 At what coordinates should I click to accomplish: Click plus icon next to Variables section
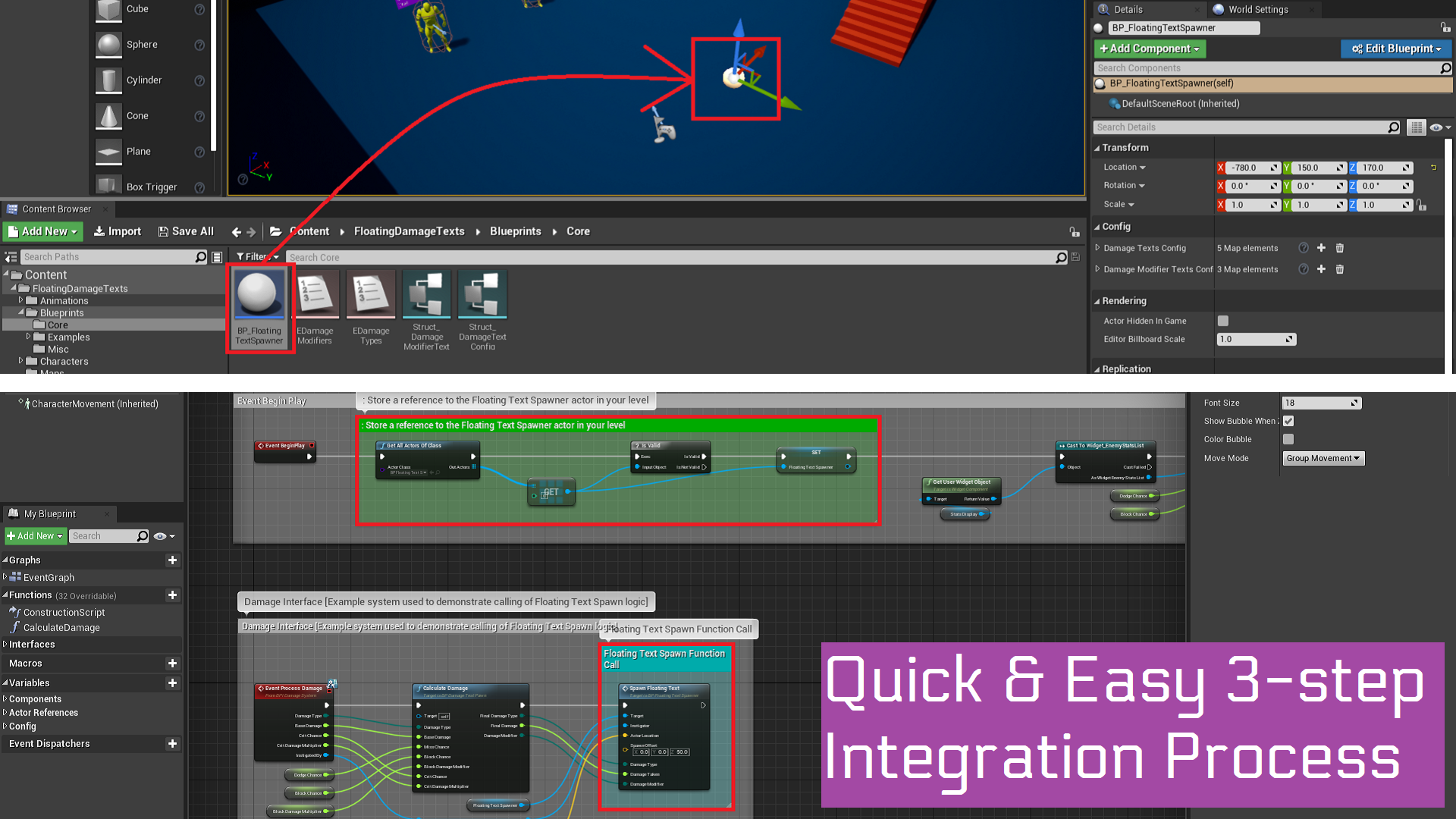(x=172, y=683)
